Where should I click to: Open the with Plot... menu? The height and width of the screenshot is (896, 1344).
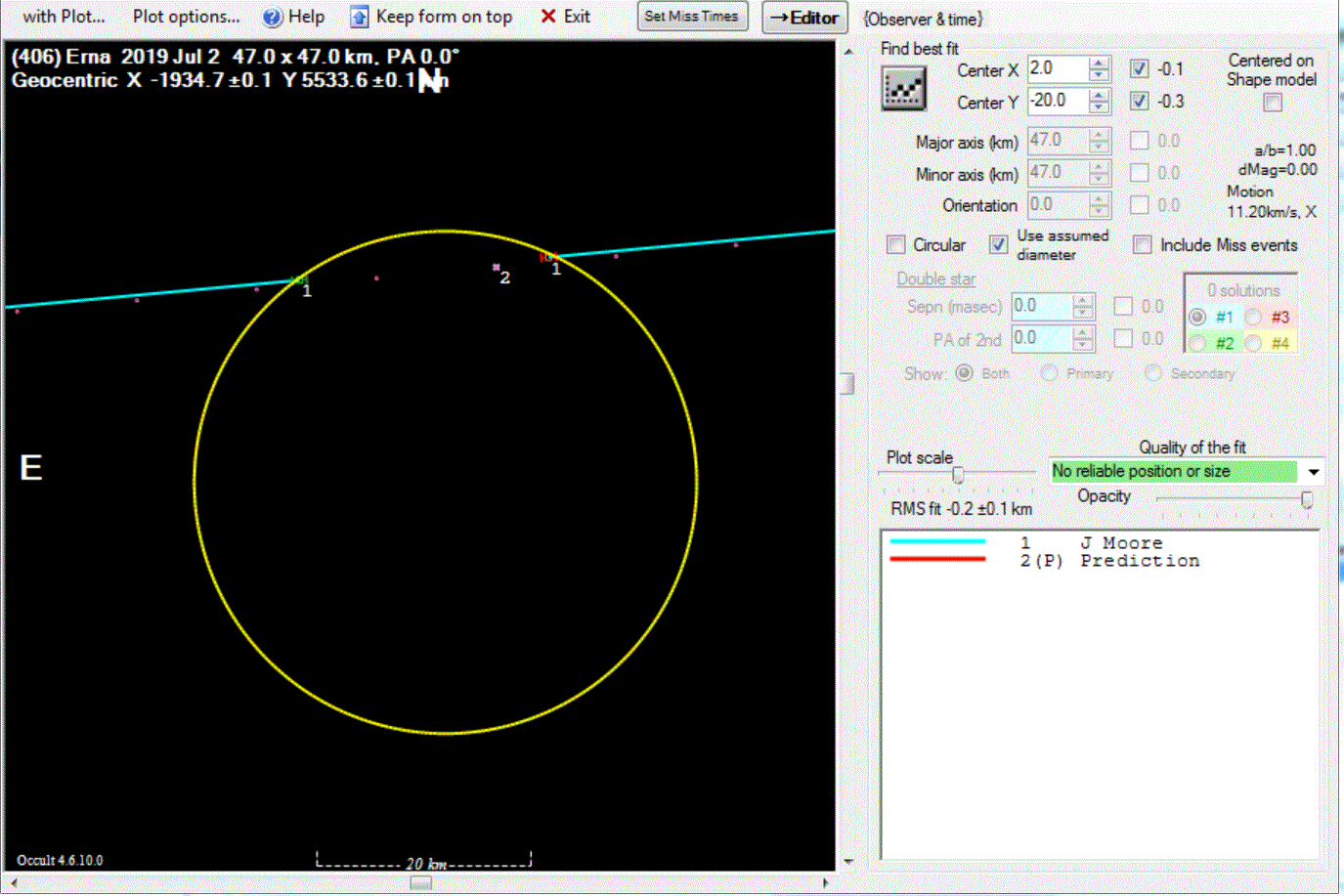pos(64,17)
